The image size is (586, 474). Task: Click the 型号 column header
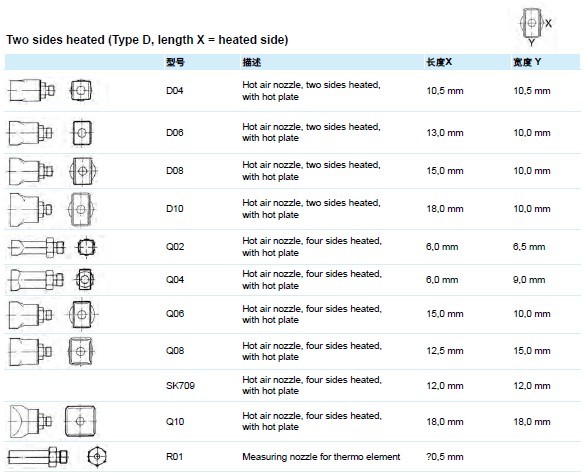point(175,62)
